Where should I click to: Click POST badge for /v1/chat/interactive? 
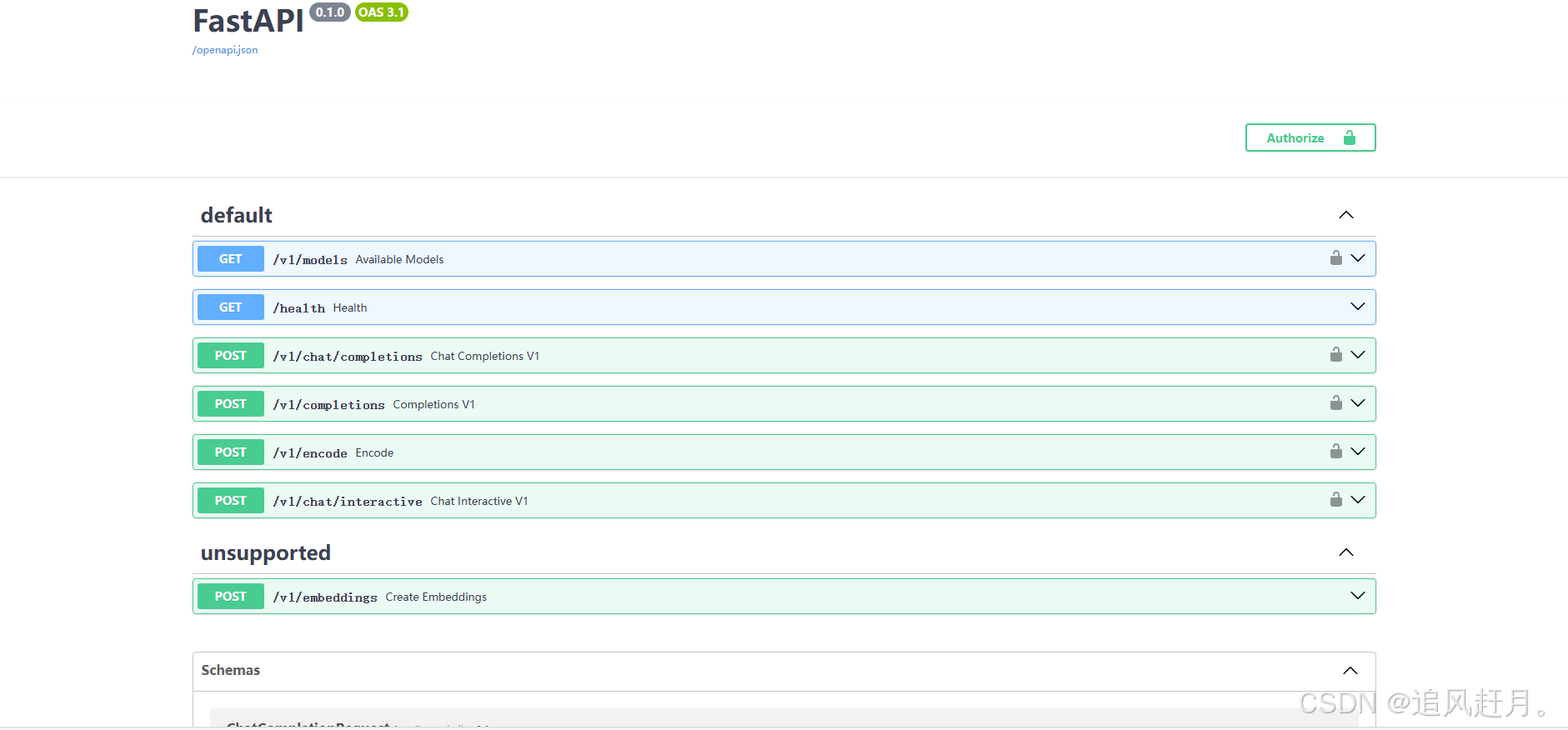[x=231, y=501]
